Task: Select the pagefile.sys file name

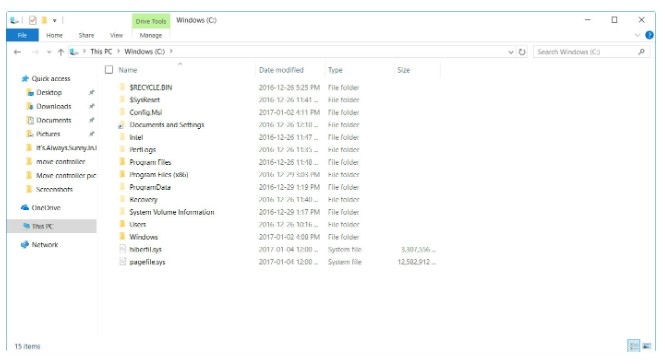Action: (x=147, y=262)
